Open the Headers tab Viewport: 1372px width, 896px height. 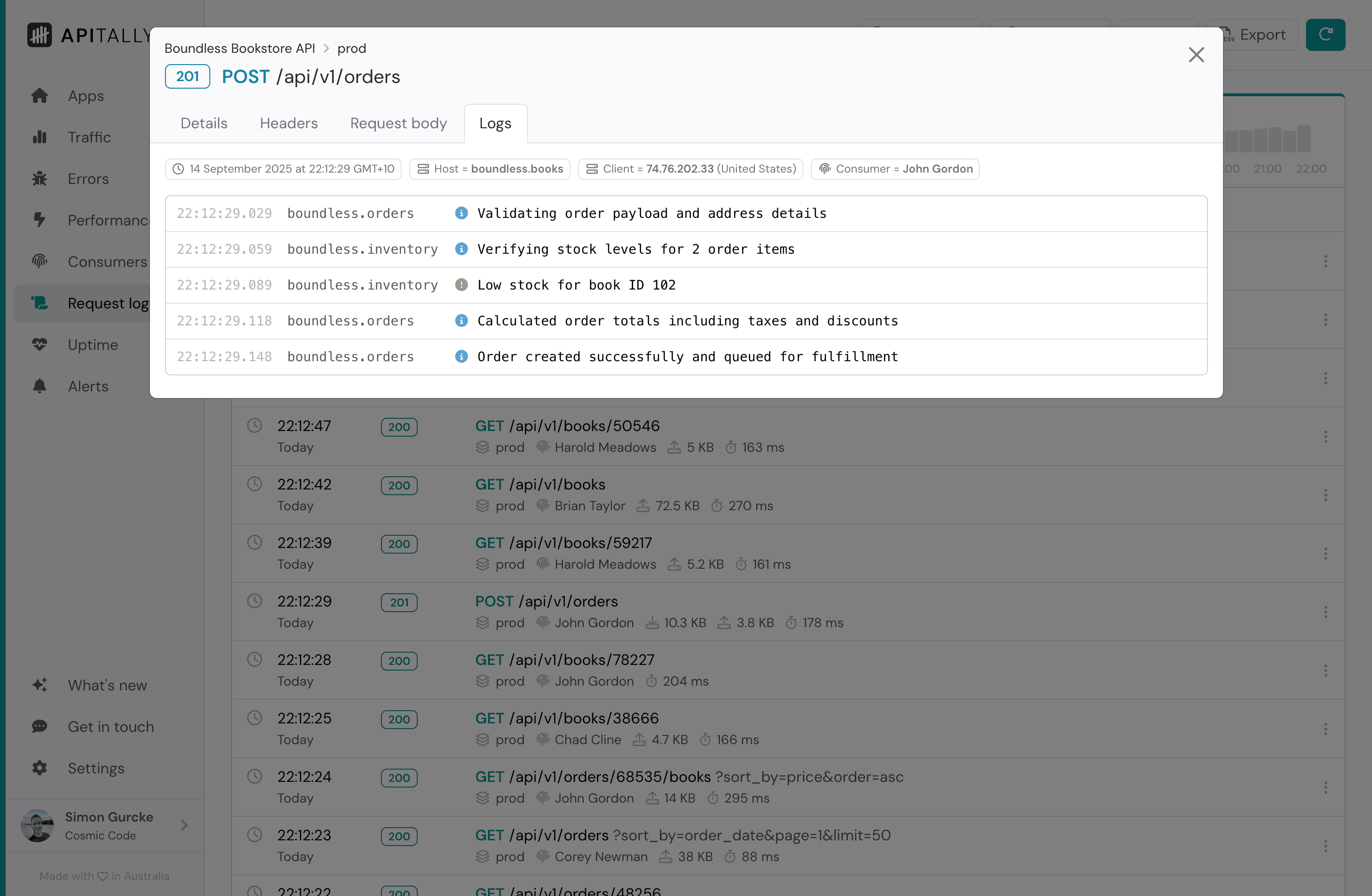(x=289, y=124)
